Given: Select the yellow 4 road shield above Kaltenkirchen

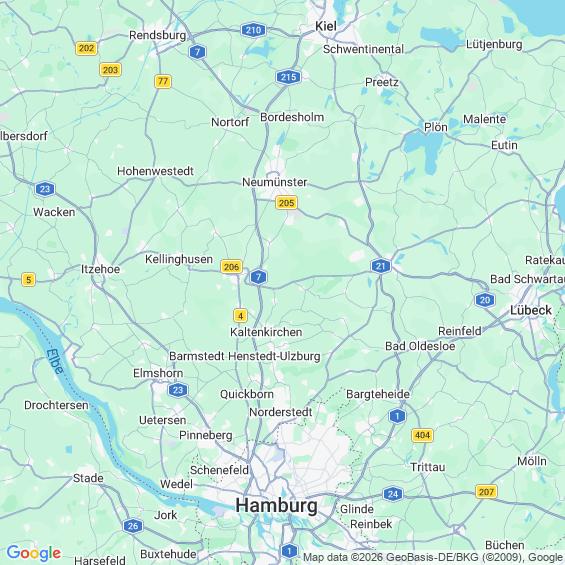Looking at the screenshot, I should (x=240, y=316).
